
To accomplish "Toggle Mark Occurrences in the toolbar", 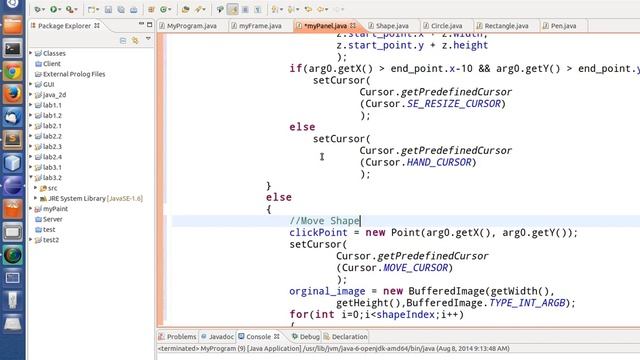I will click(233, 9).
